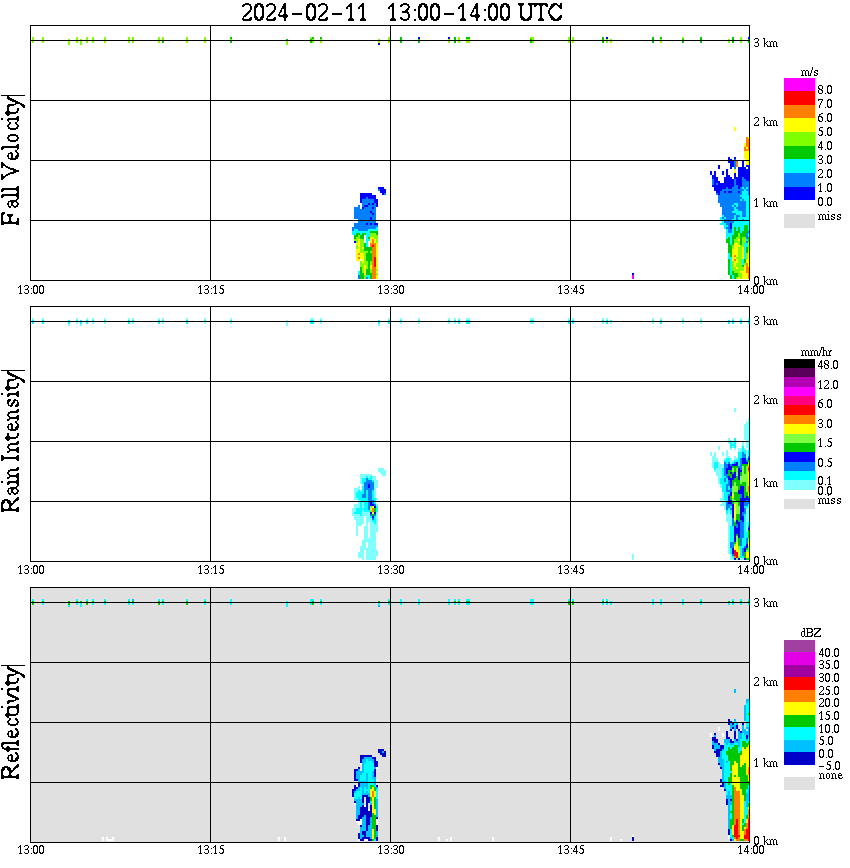Select the orange 3.0 mm/hr legend swatch
The height and width of the screenshot is (868, 850).
(799, 419)
